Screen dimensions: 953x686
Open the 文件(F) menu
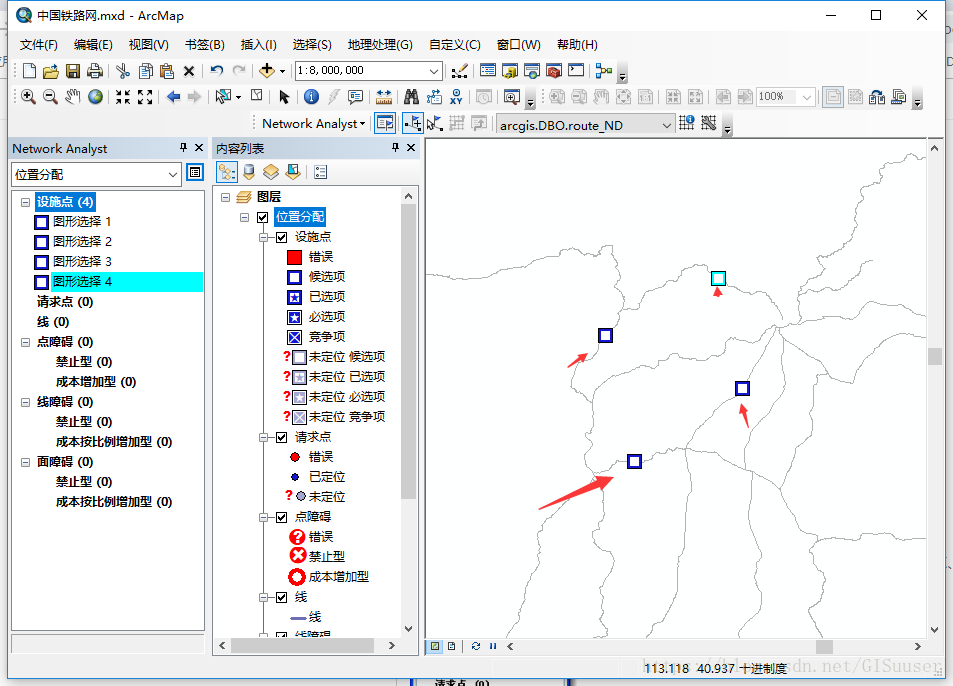click(38, 45)
